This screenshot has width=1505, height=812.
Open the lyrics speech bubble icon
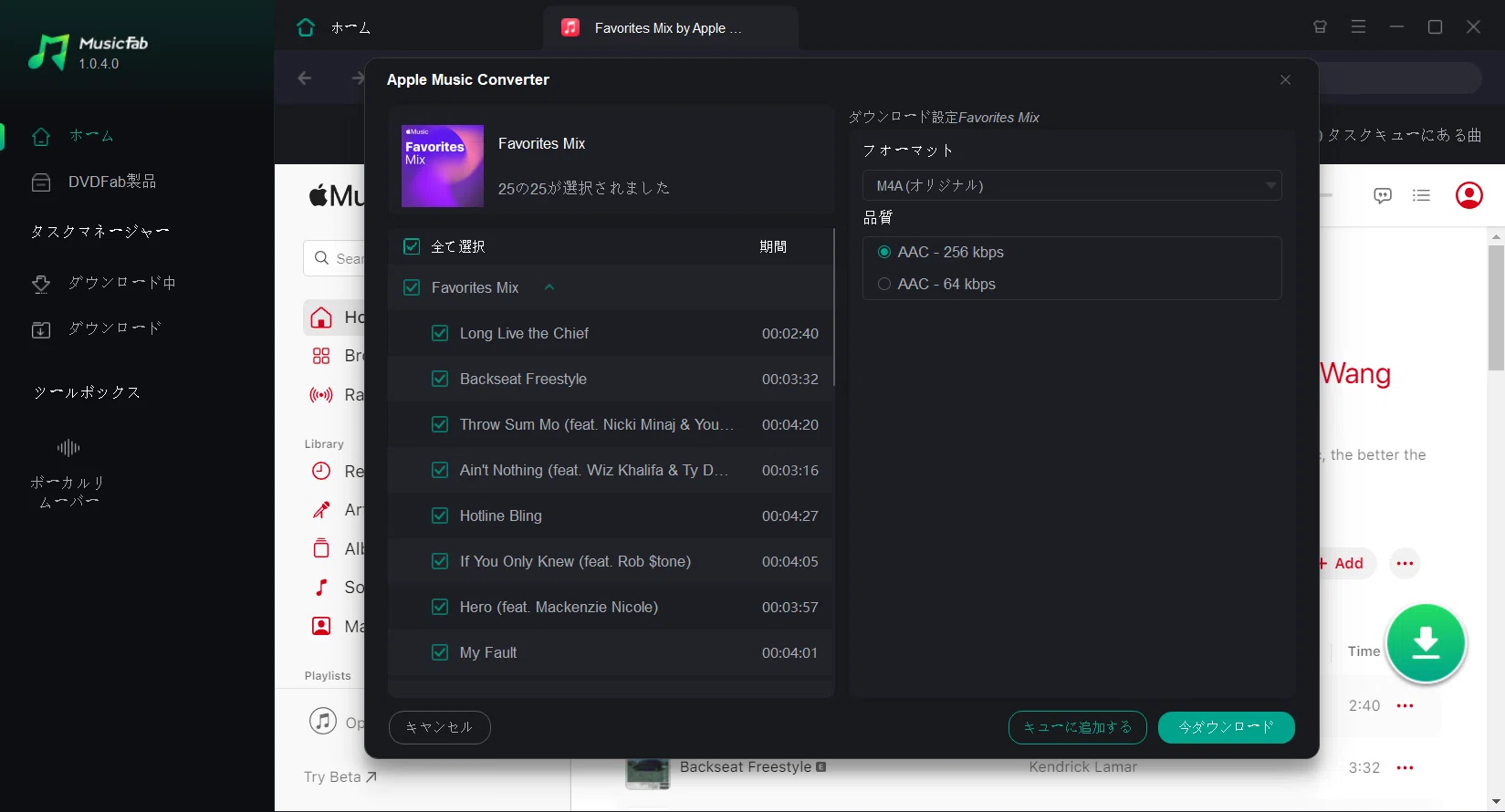[x=1383, y=195]
